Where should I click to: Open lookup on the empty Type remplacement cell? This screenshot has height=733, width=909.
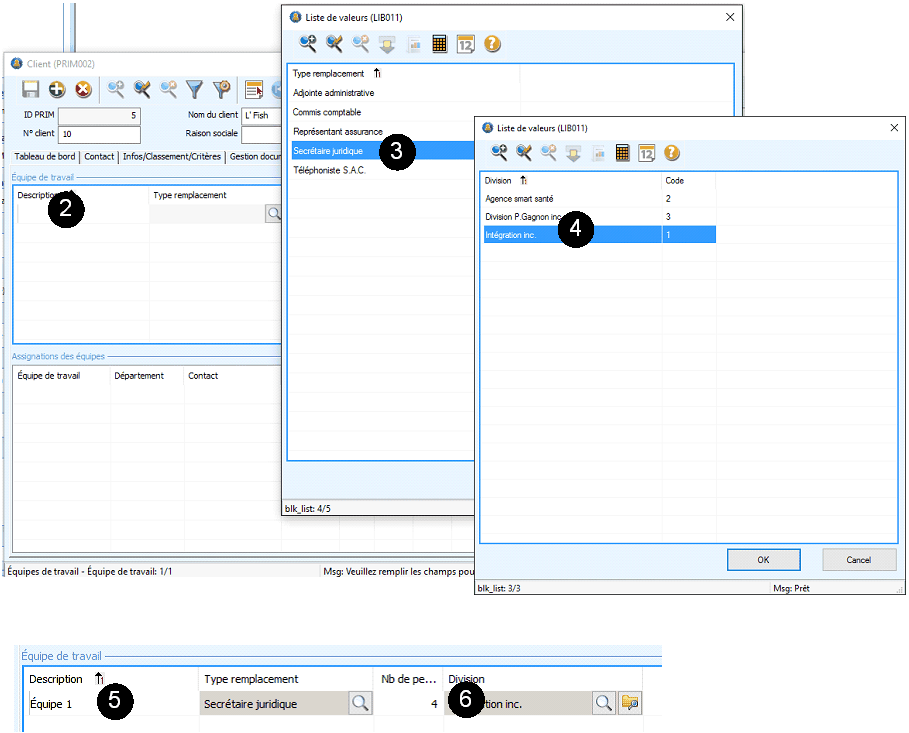272,213
